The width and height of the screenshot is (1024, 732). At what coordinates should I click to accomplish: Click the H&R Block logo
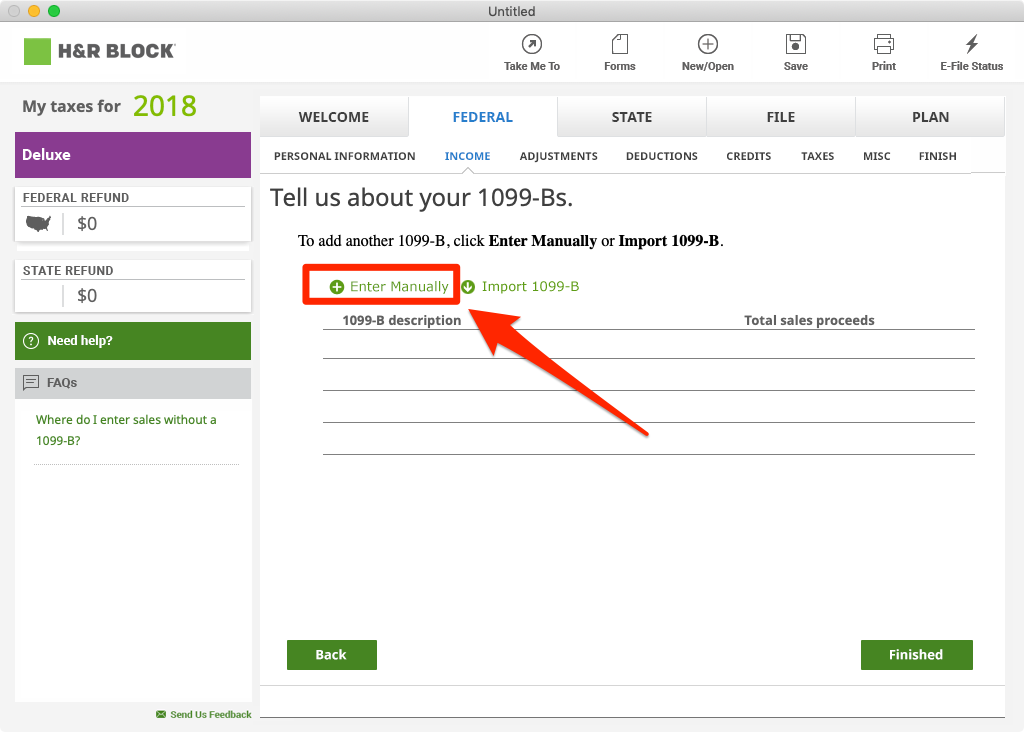pos(99,51)
